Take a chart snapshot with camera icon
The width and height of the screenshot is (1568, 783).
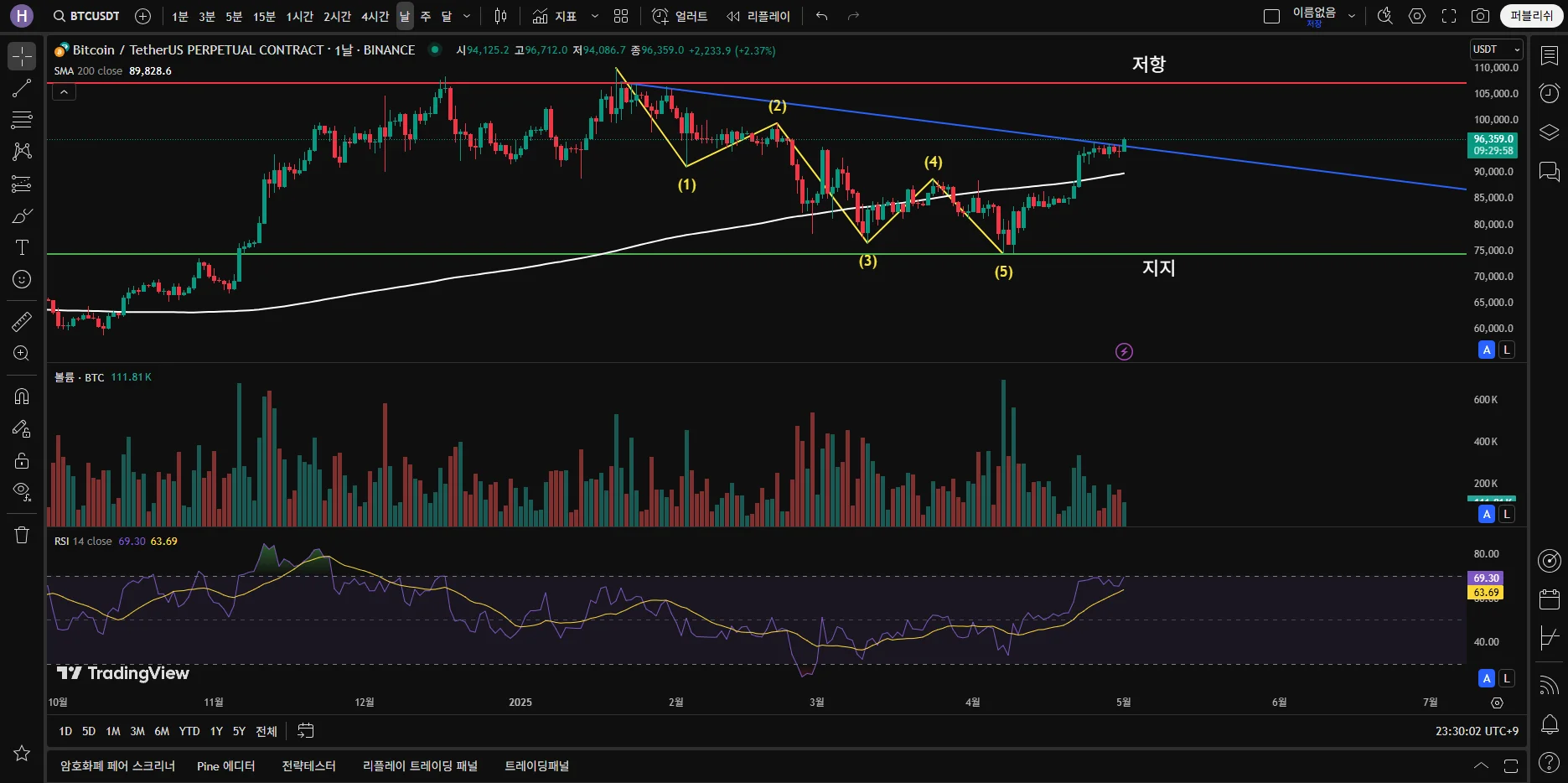1481,16
